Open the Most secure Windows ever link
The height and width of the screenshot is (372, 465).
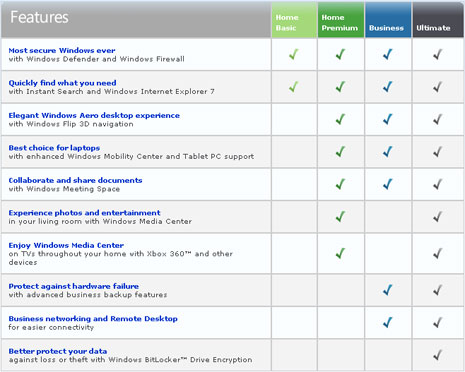coord(62,50)
